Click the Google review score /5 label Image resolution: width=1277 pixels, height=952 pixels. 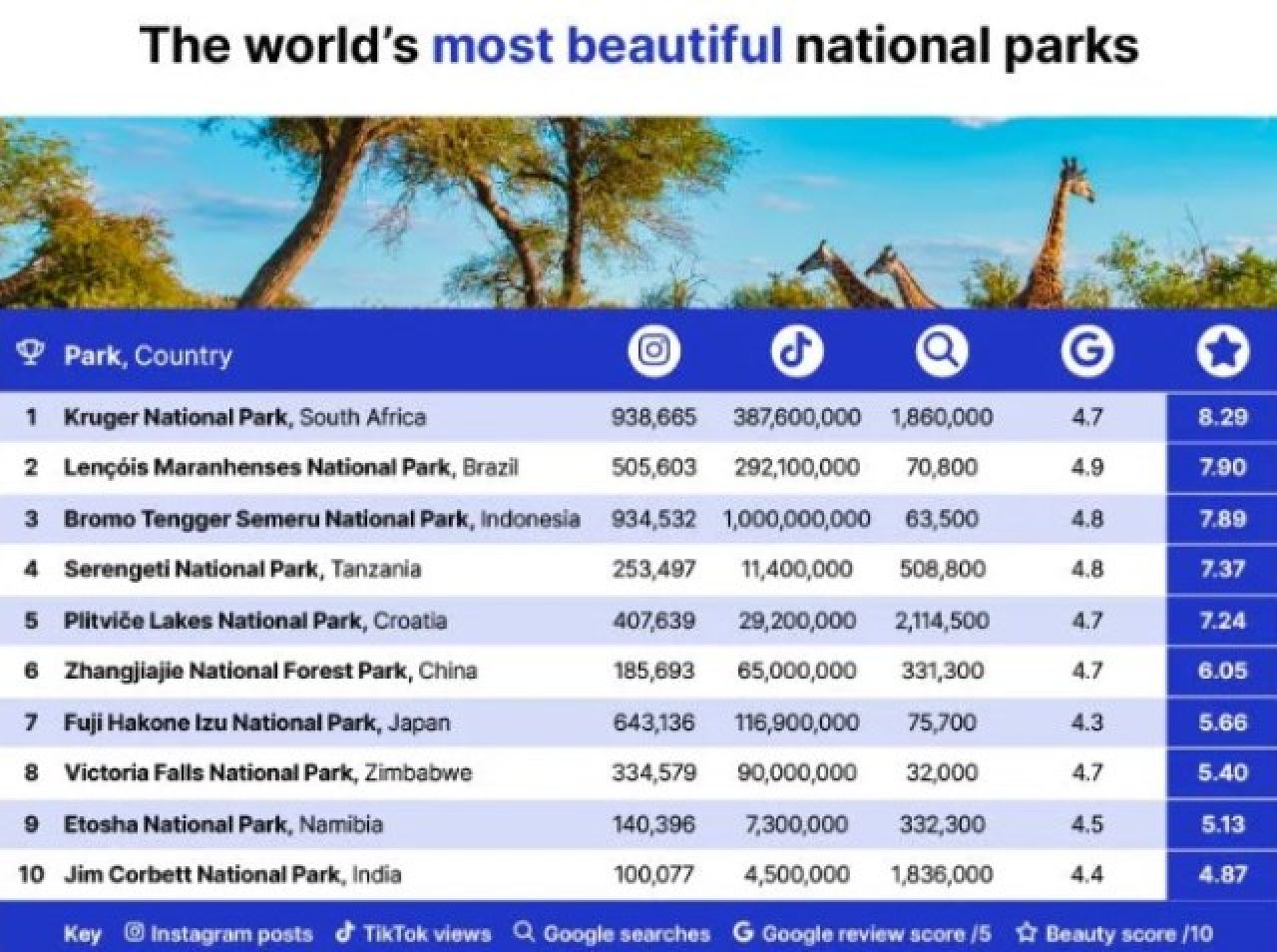coord(877,934)
